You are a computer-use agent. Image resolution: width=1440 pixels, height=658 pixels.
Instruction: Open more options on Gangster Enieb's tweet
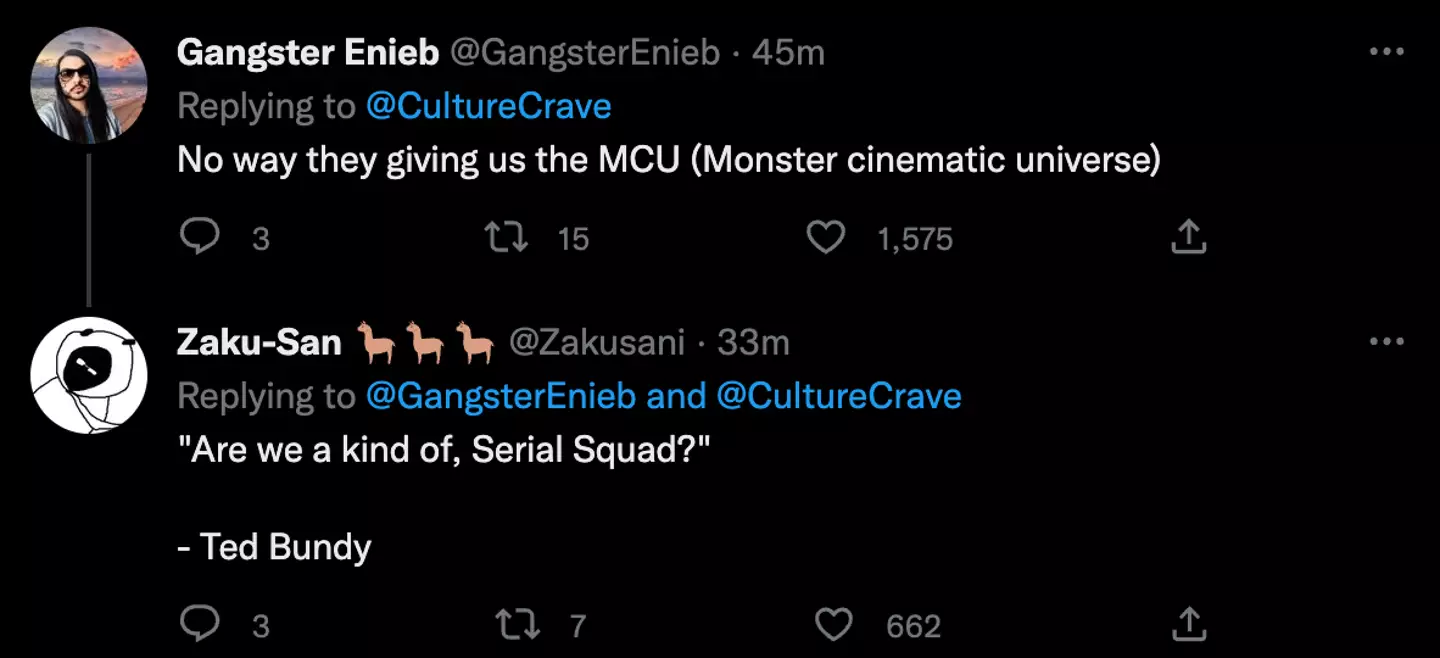pyautogui.click(x=1386, y=53)
